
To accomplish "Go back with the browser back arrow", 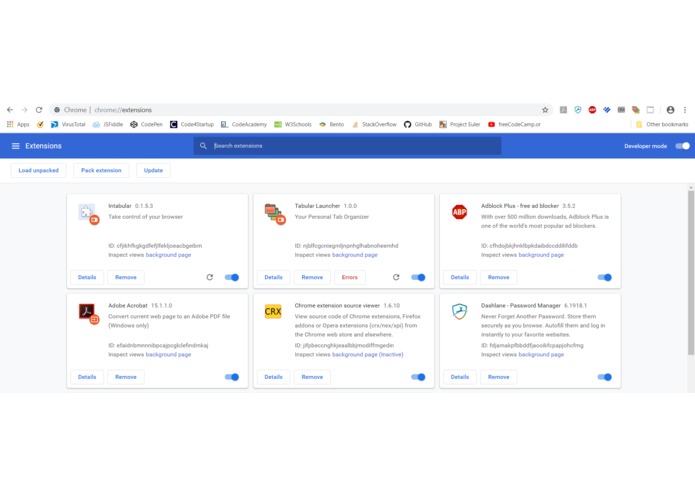I will pos(10,110).
